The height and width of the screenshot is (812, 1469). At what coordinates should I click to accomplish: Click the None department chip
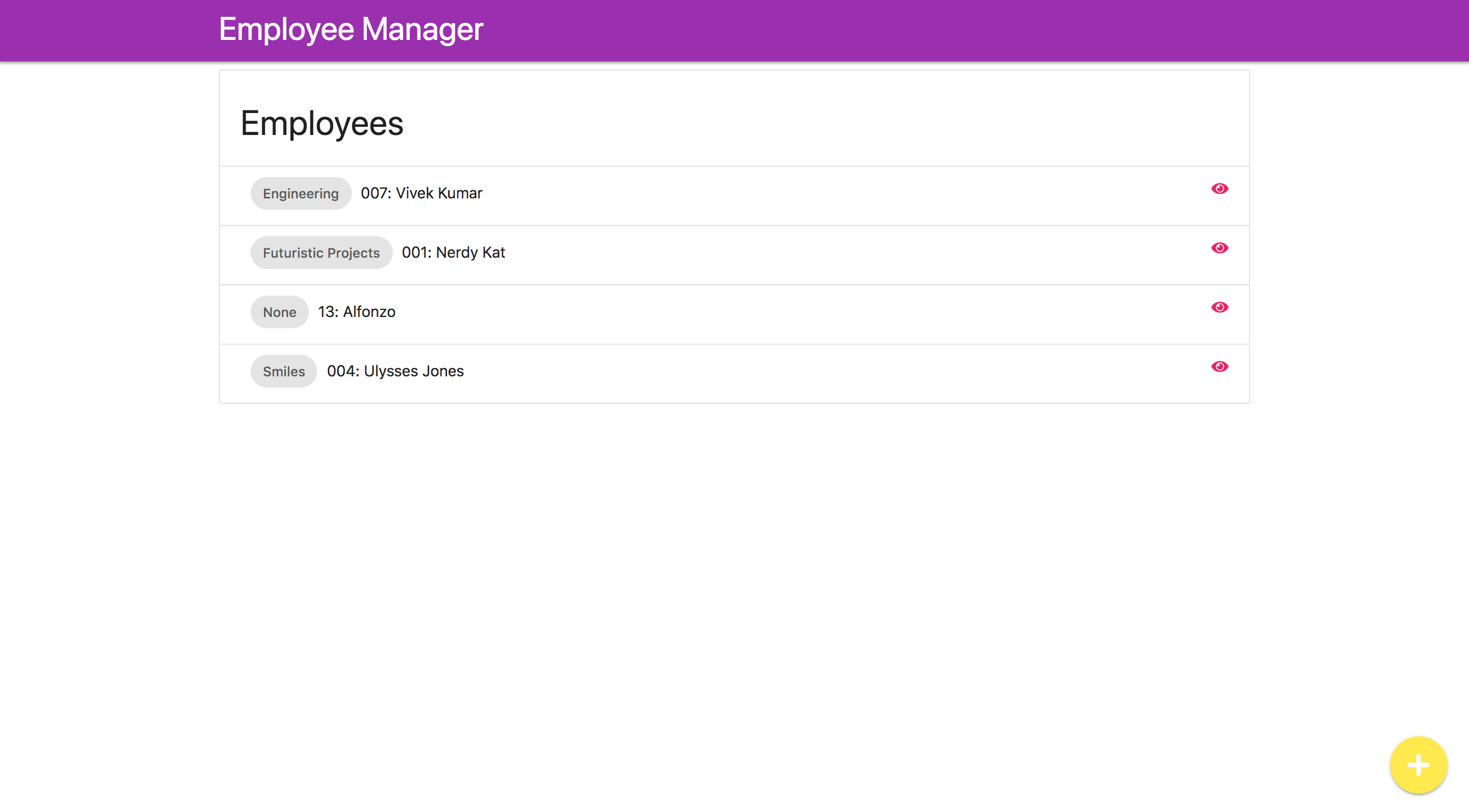tap(279, 312)
